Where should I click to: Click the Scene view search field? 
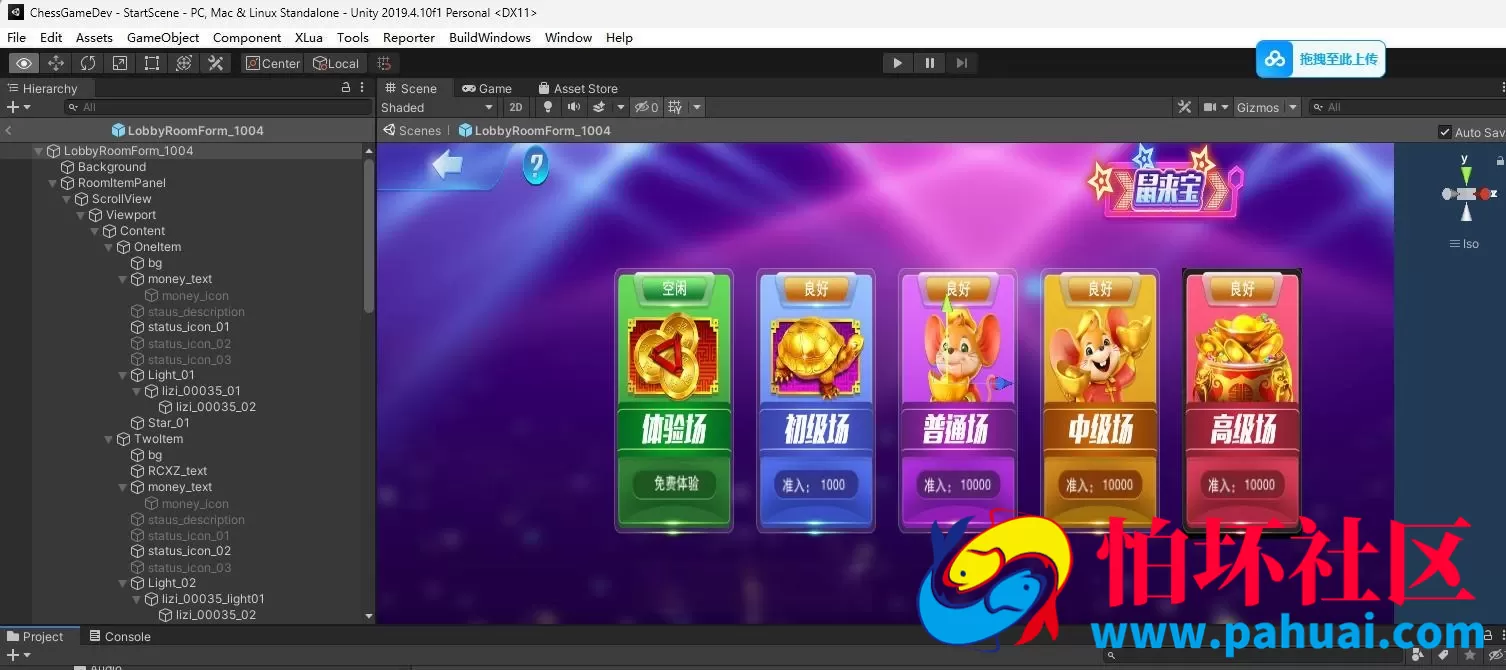point(1407,107)
